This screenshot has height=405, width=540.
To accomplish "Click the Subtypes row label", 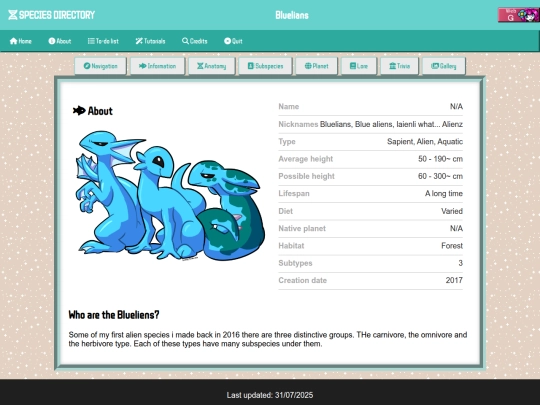I will click(295, 263).
